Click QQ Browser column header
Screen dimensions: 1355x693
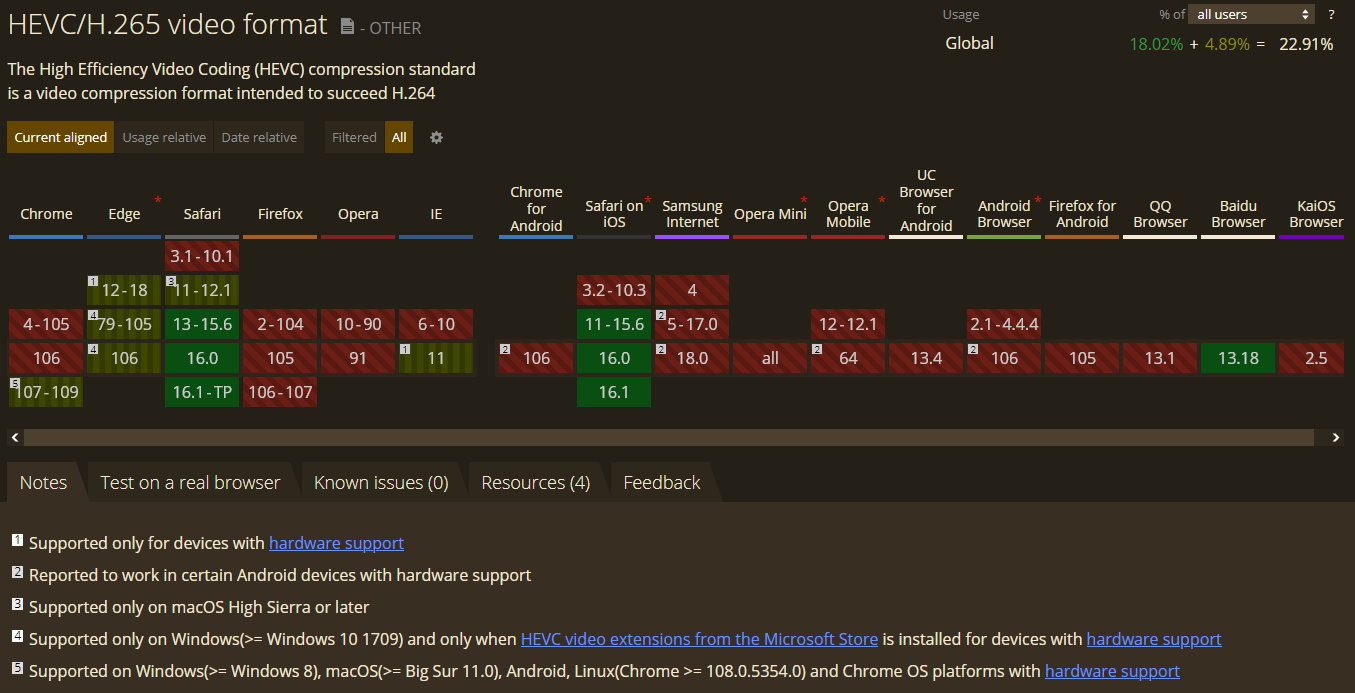pos(1160,214)
